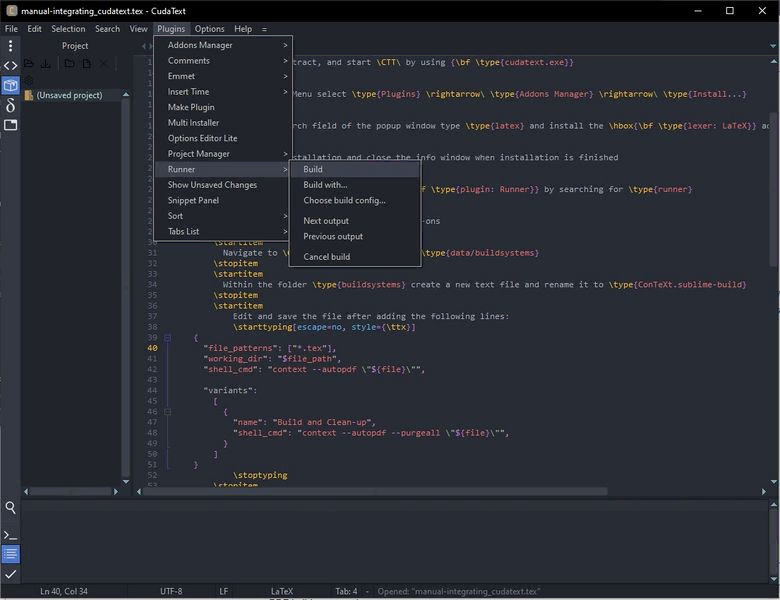Change the LF line endings in status bar
The height and width of the screenshot is (600, 780).
click(224, 591)
